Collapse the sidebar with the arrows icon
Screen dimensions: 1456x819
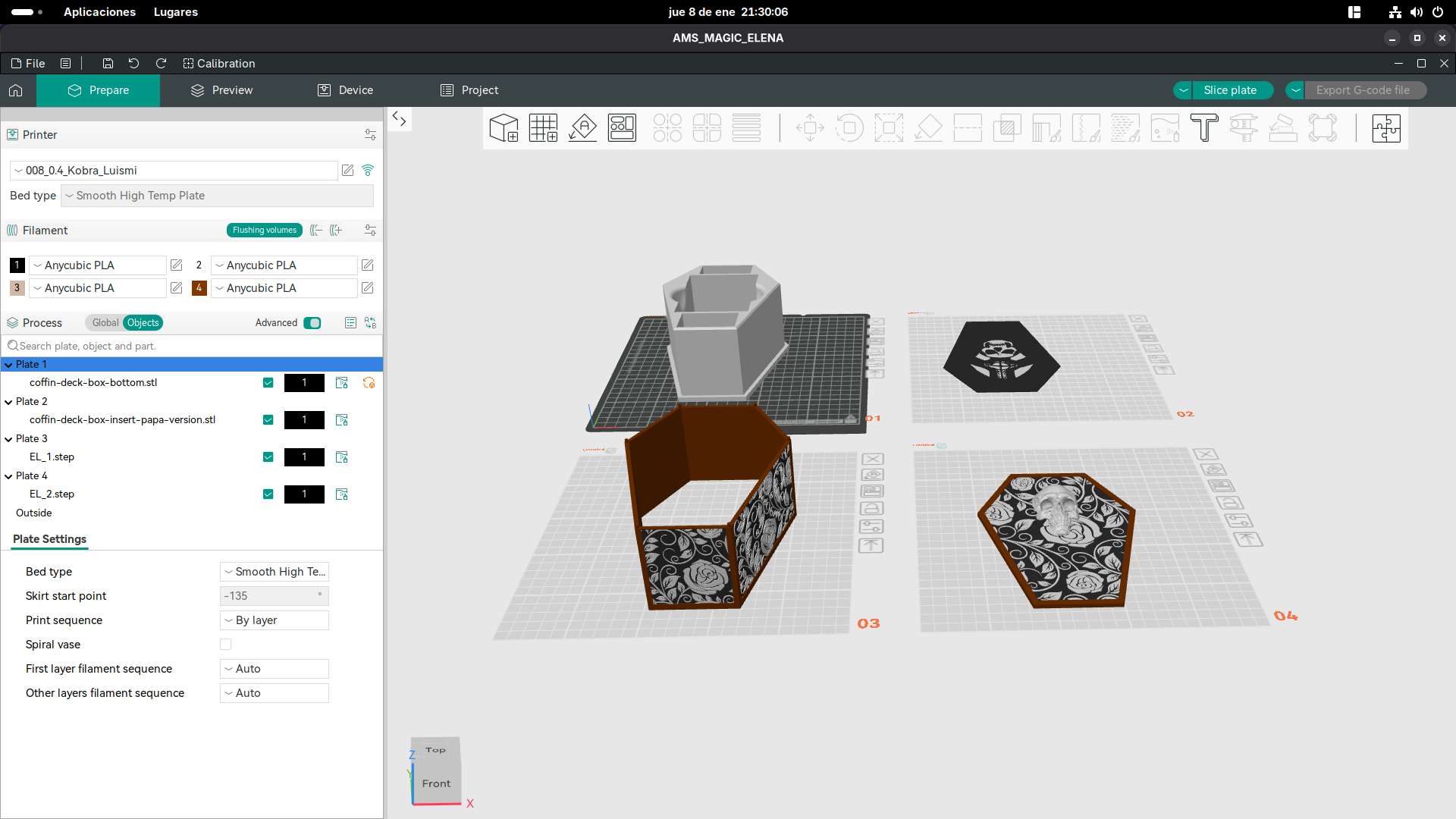399,118
